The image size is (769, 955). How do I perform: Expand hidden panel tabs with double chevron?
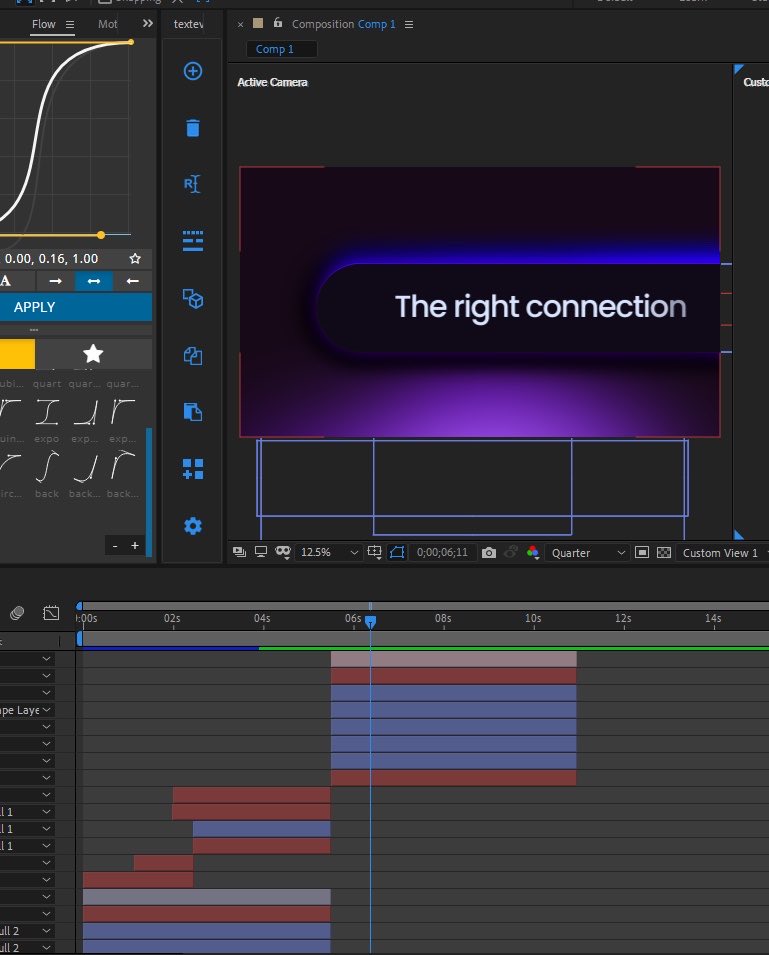point(147,24)
